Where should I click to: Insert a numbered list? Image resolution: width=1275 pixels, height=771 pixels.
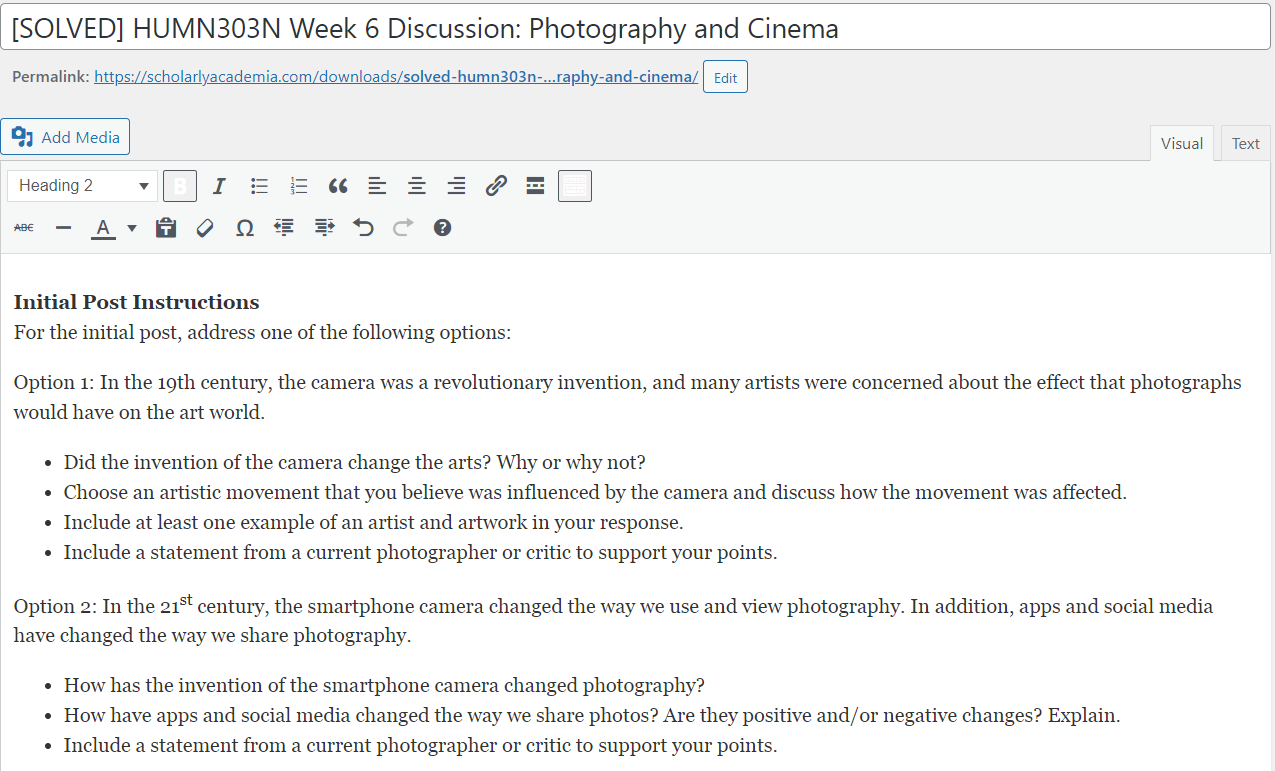tap(298, 186)
